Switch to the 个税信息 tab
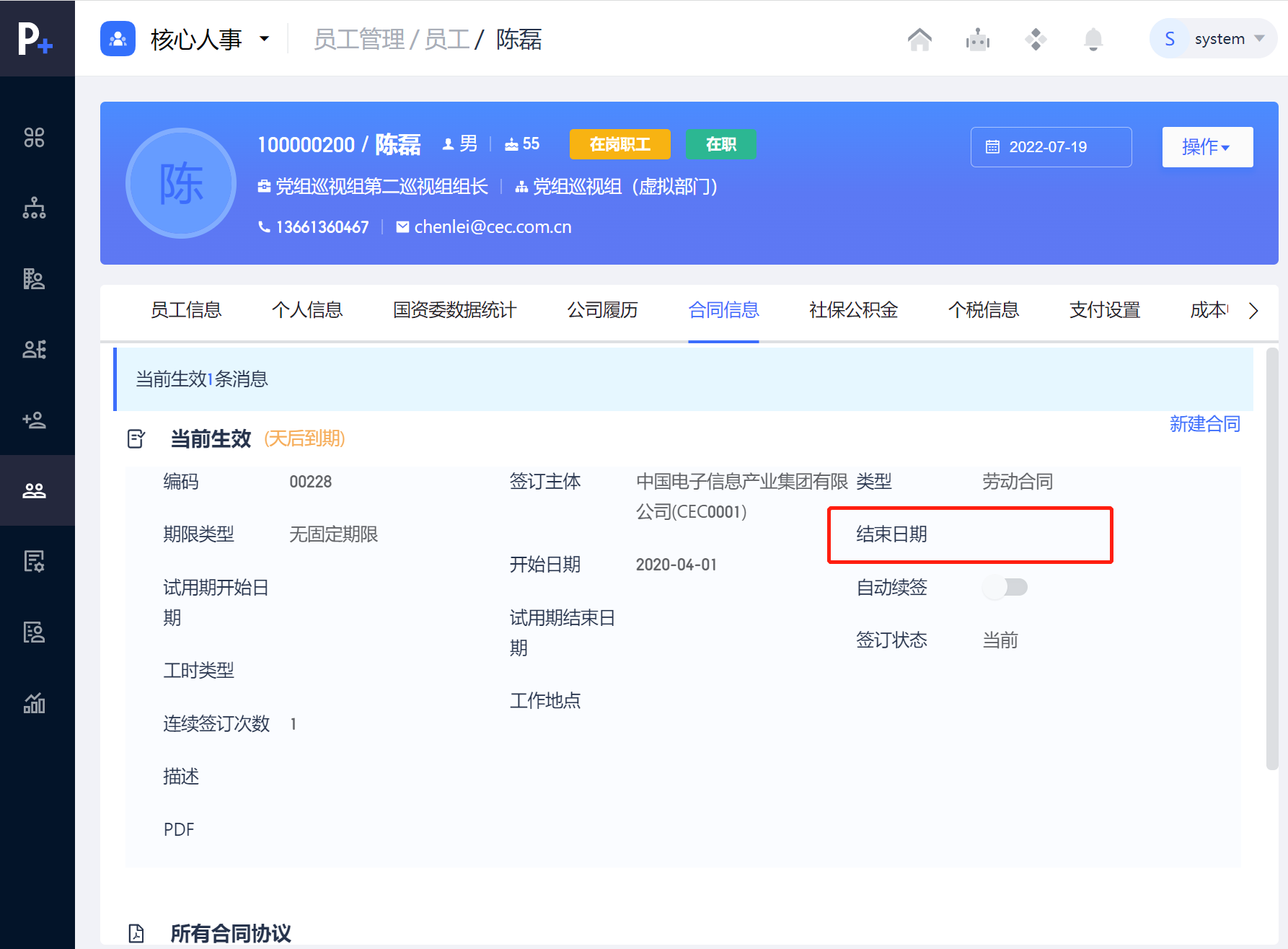Screen dimensions: 1288x949 pos(983,310)
